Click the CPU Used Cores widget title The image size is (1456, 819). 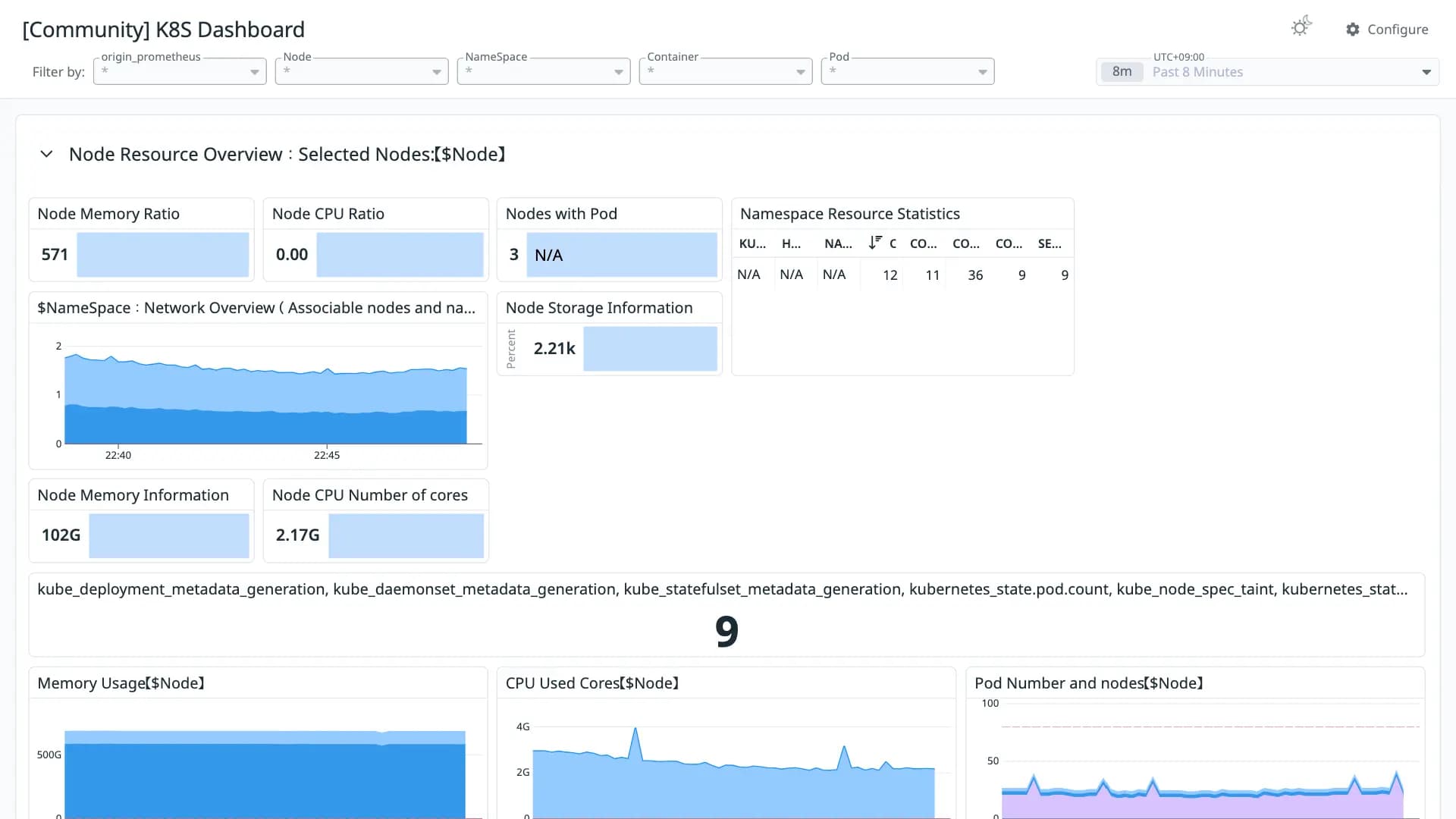[592, 683]
